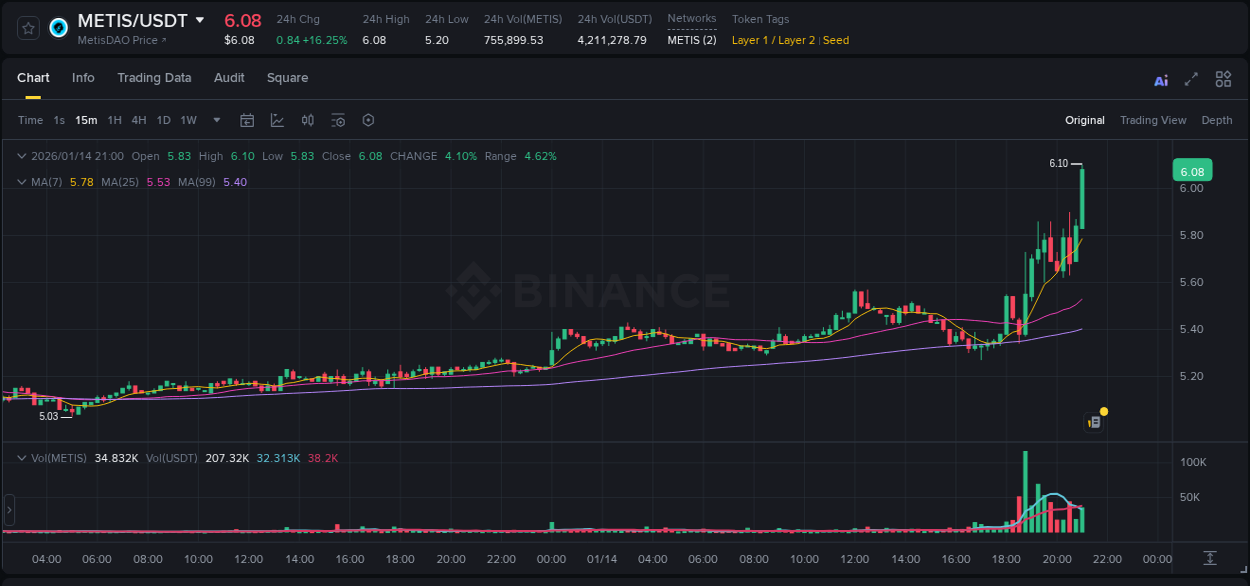Expand chart with the fullscreen diagonal-arrows icon
Viewport: 1250px width, 586px height.
(1191, 78)
